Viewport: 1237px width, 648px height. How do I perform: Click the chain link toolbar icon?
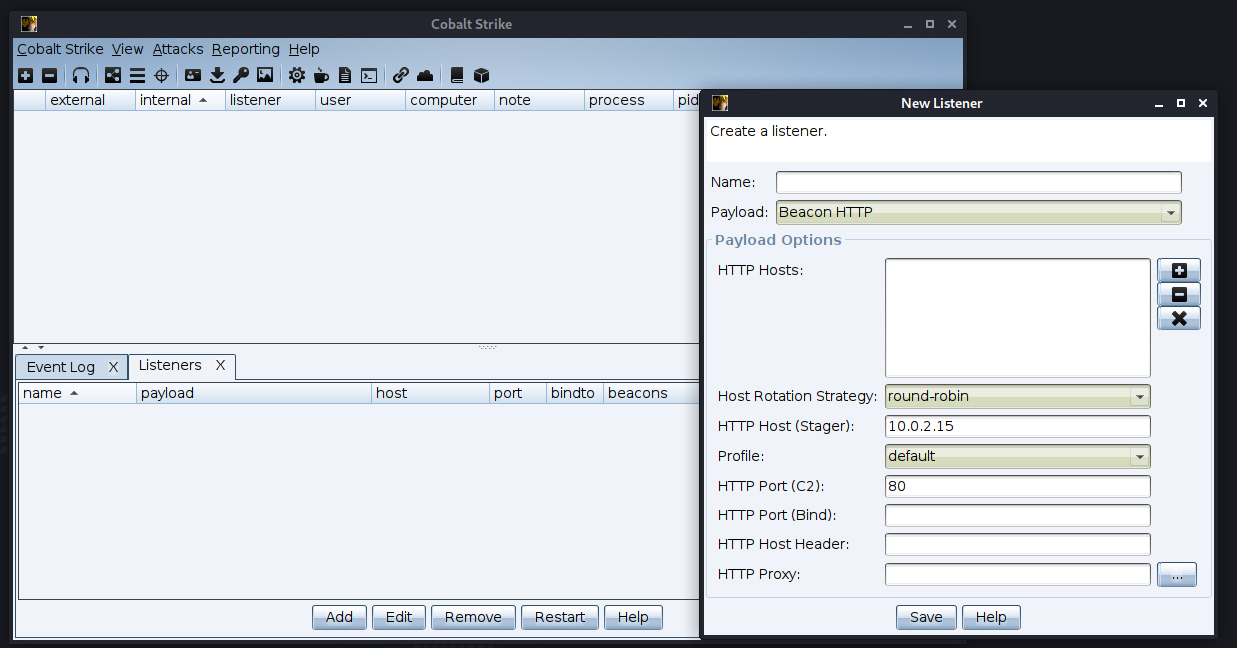[x=401, y=75]
